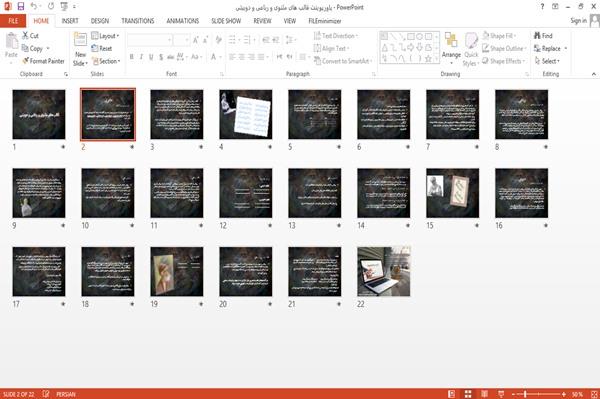The width and height of the screenshot is (600, 399).
Task: Click Align Text button
Action: (331, 48)
